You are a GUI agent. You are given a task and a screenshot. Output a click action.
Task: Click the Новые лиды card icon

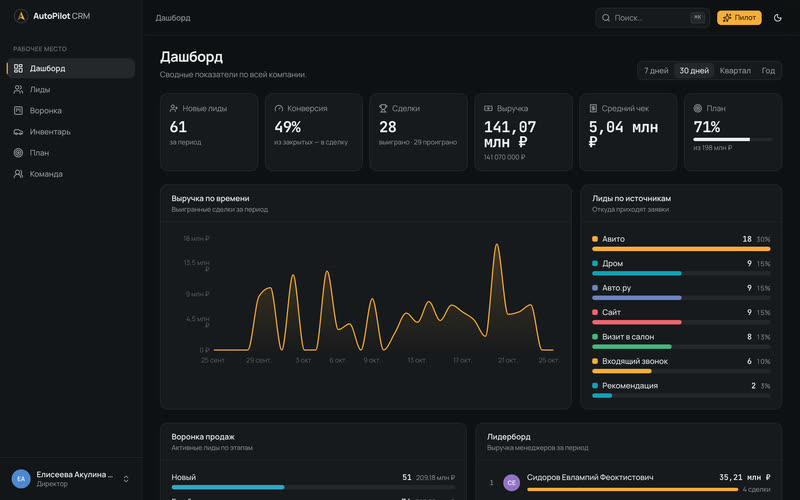pos(173,108)
